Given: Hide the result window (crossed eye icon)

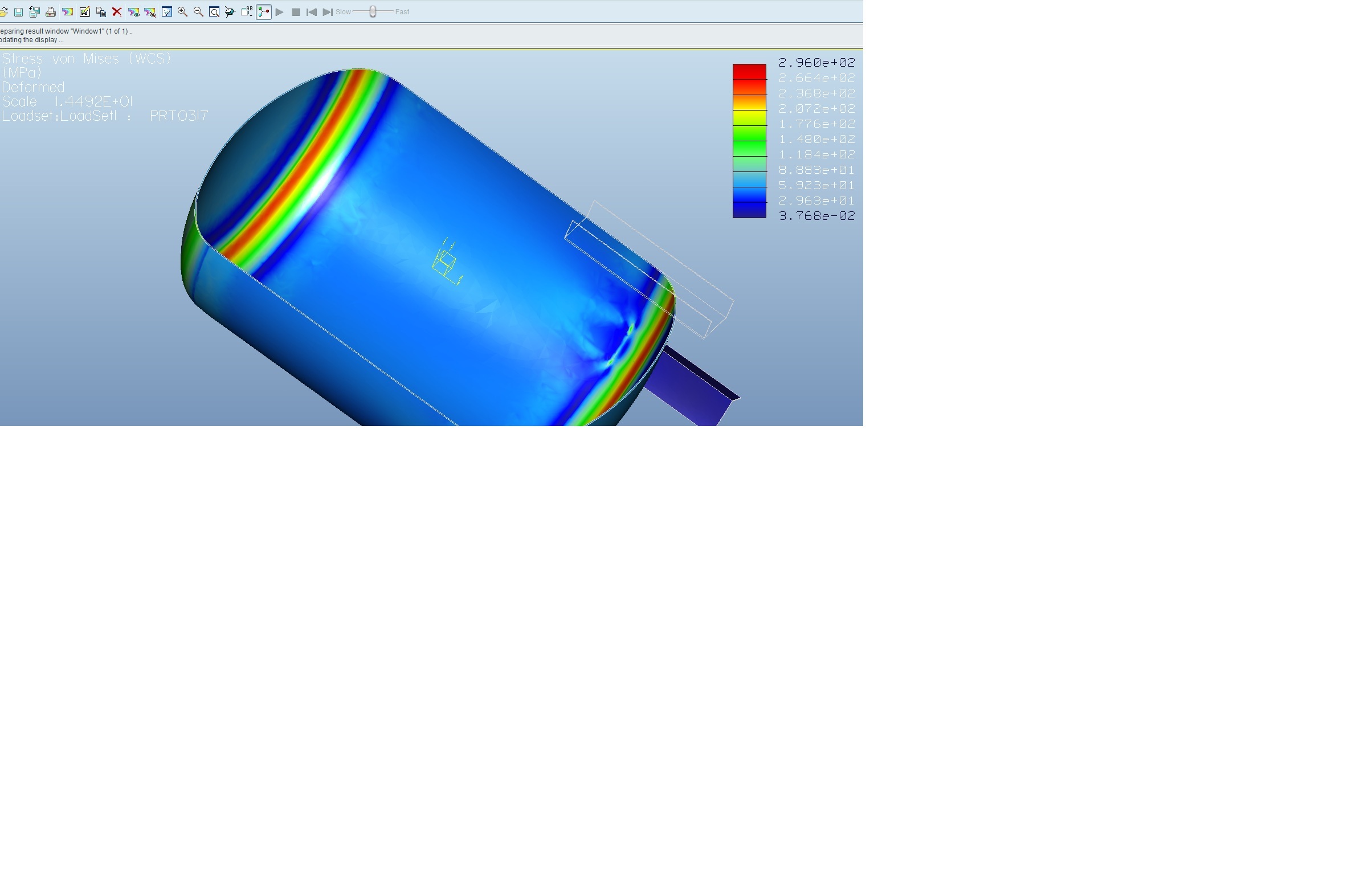Looking at the screenshot, I should tap(150, 12).
